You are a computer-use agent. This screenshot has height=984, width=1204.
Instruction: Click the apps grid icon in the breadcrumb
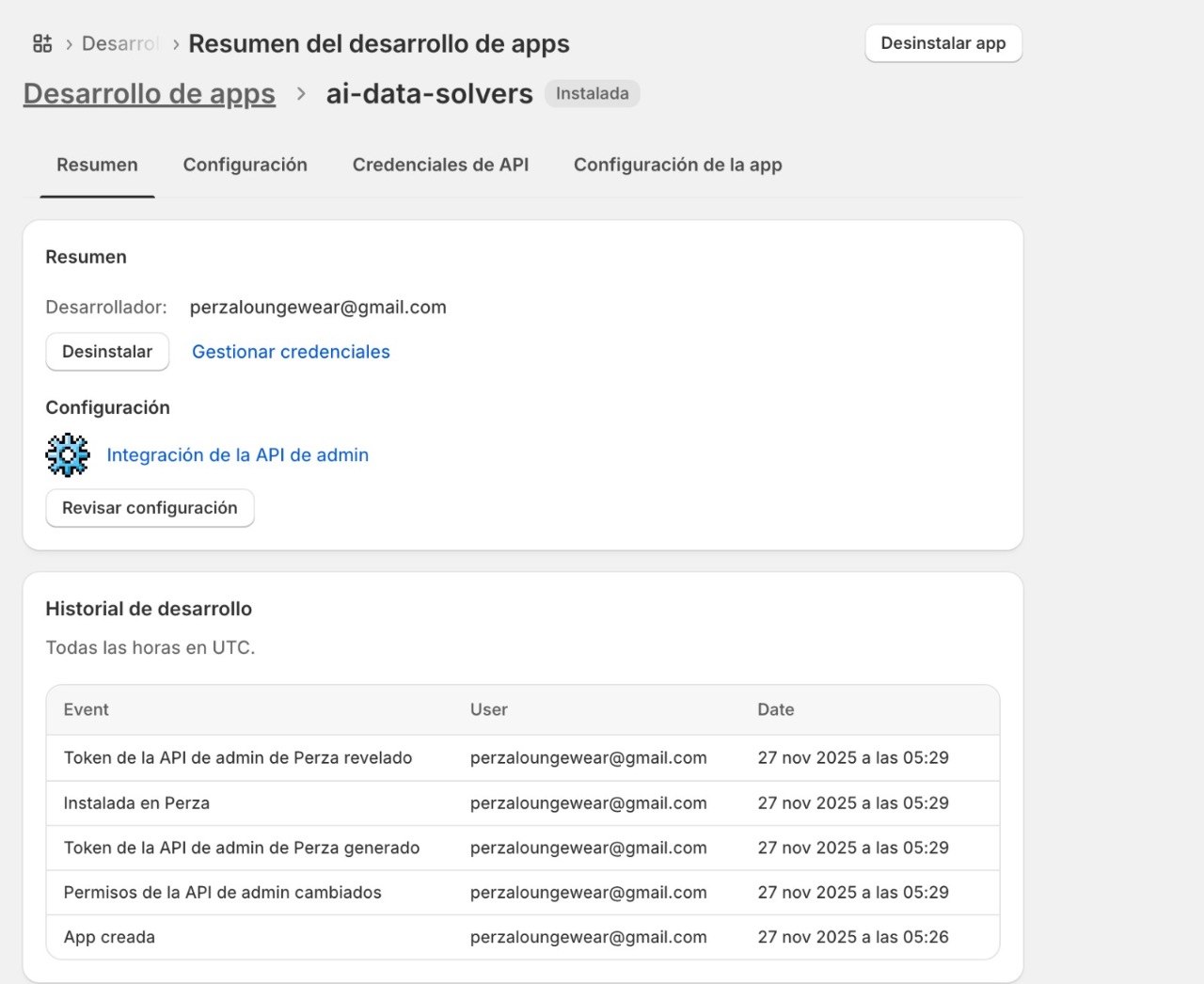click(x=41, y=42)
